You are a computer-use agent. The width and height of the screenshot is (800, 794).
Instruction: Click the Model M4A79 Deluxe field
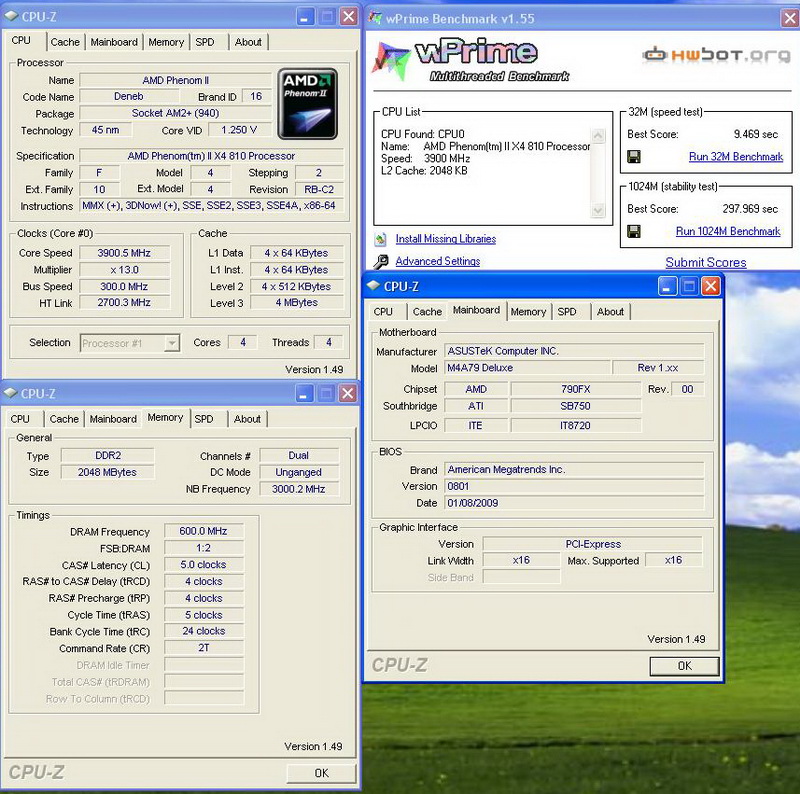point(527,368)
